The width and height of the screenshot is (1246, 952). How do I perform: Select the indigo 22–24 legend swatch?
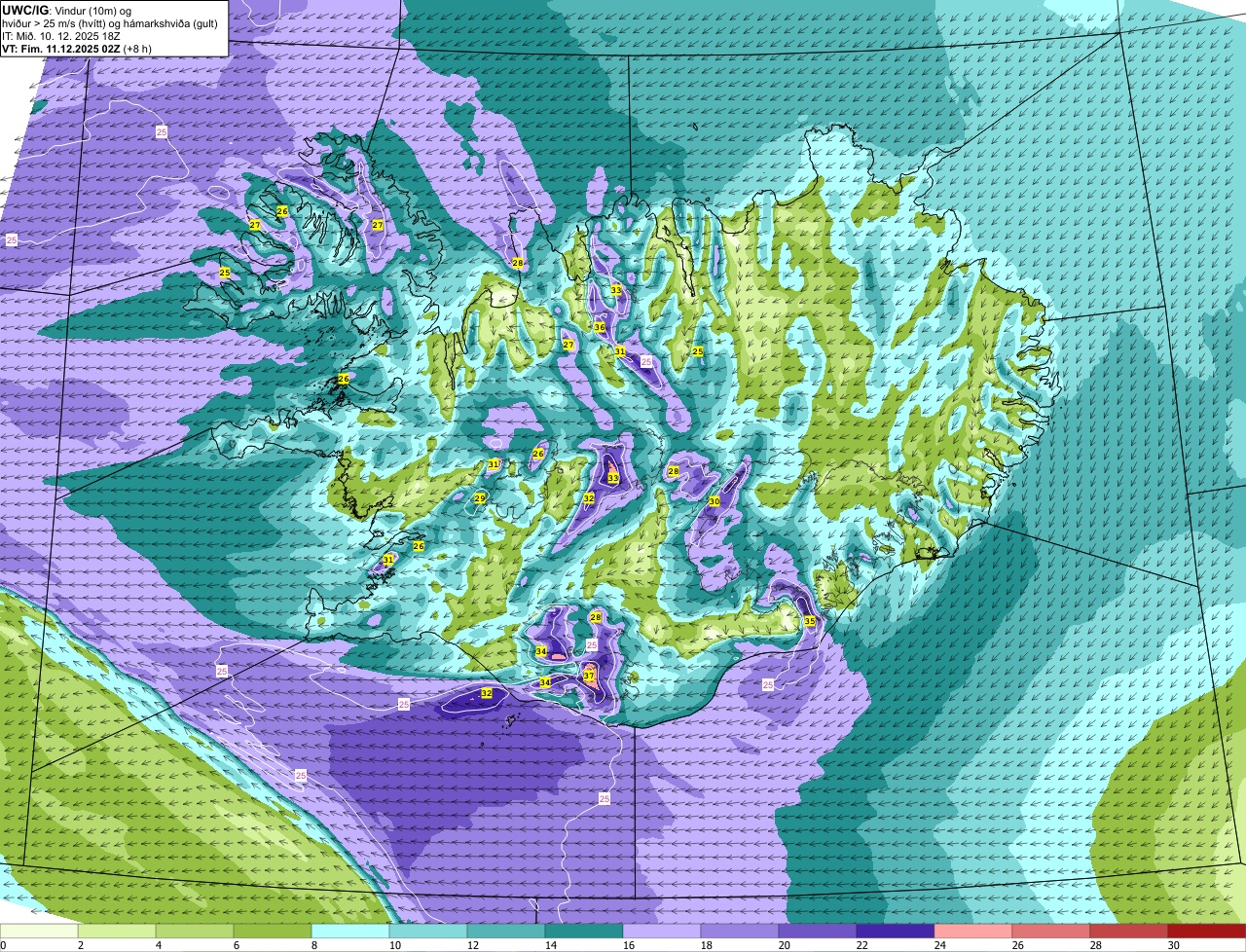(896, 931)
